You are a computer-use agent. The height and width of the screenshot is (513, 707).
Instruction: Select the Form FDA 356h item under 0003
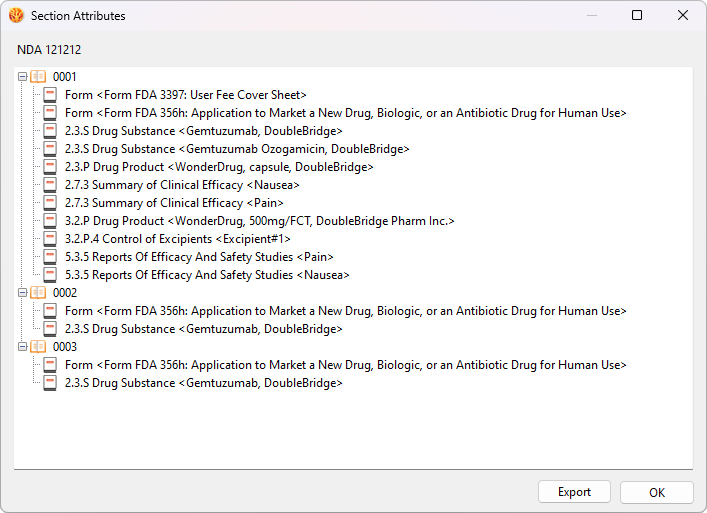[346, 365]
